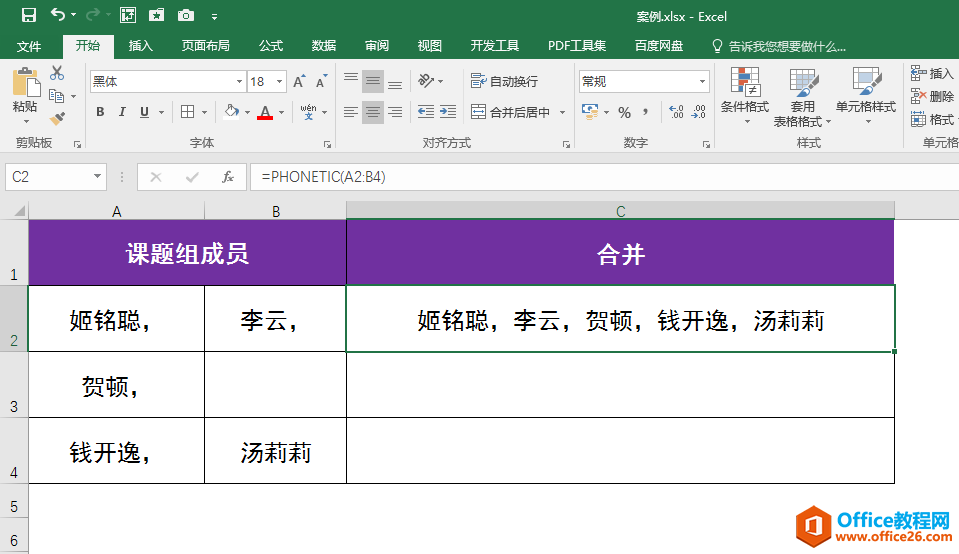959x554 pixels.
Task: Switch to the 数据 tab
Action: pyautogui.click(x=324, y=45)
